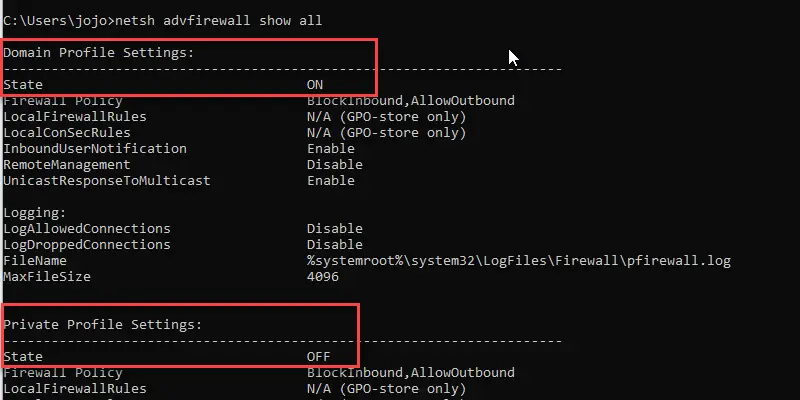Click the InboundUserNotification 'Enable' value
This screenshot has height=400, width=800.
pos(331,148)
